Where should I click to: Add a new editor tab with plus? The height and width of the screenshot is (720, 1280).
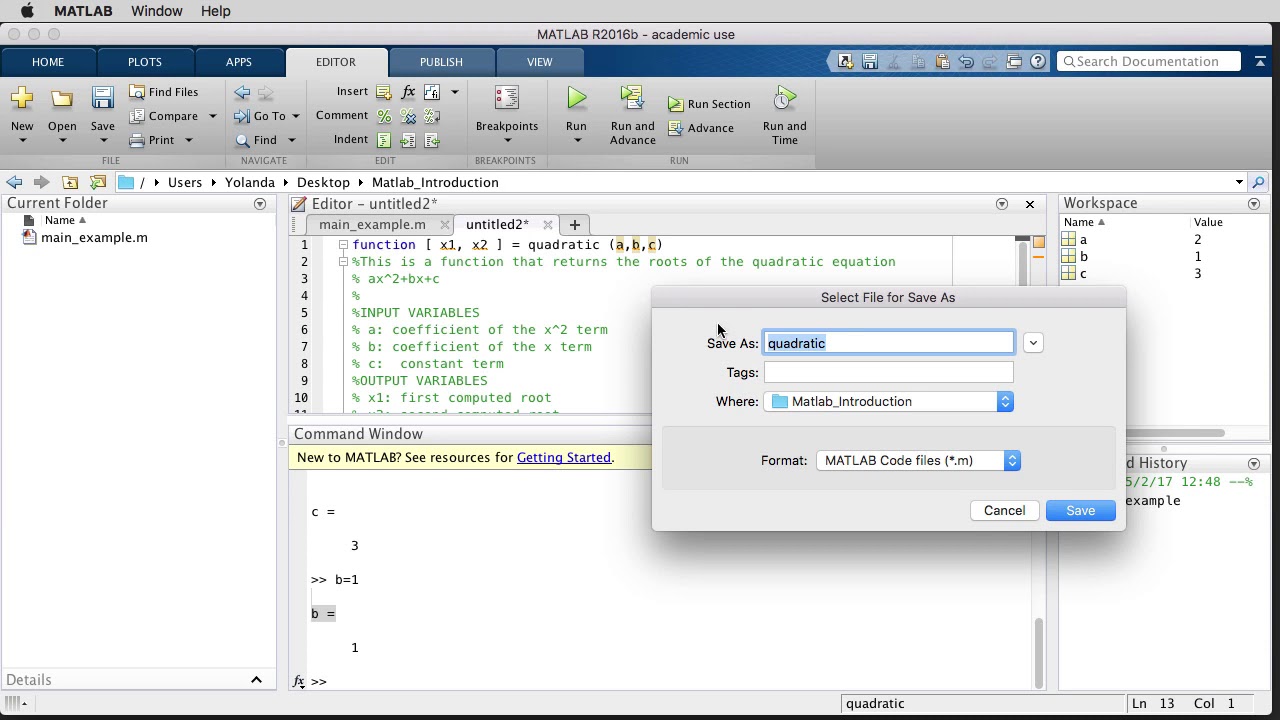(574, 224)
